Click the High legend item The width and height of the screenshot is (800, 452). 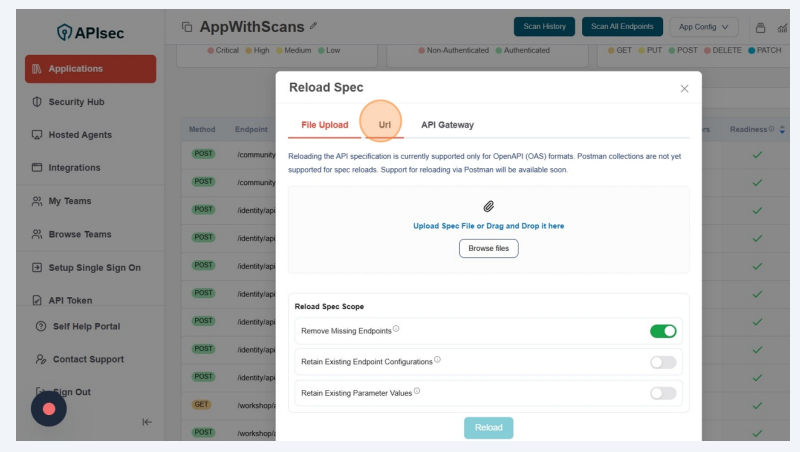pos(257,51)
